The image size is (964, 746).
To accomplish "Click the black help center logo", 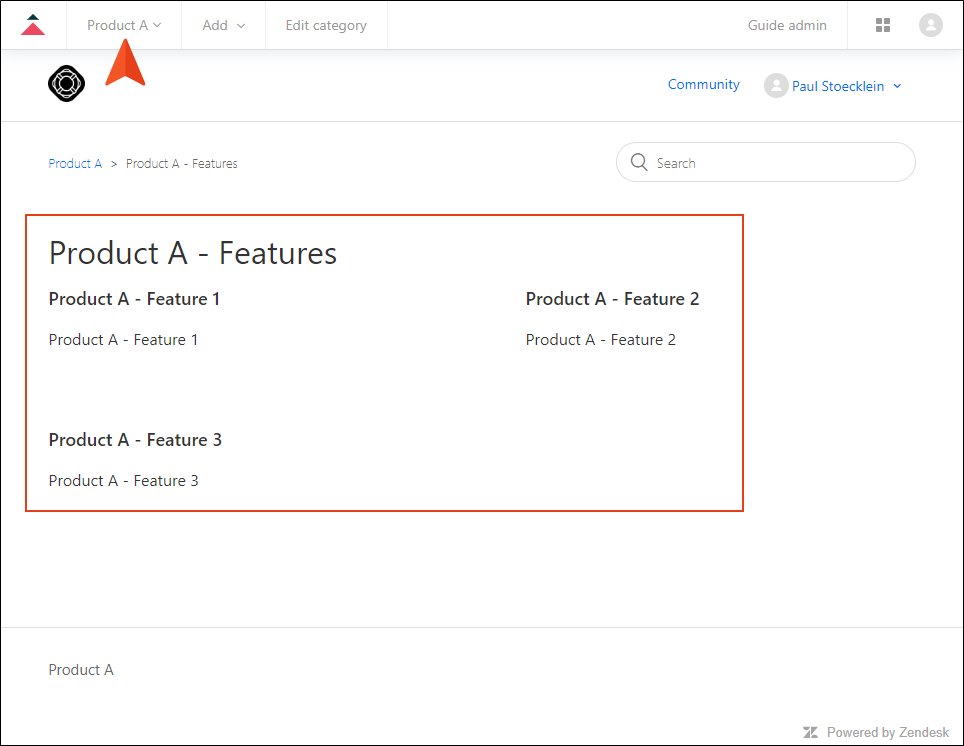I will click(x=66, y=84).
